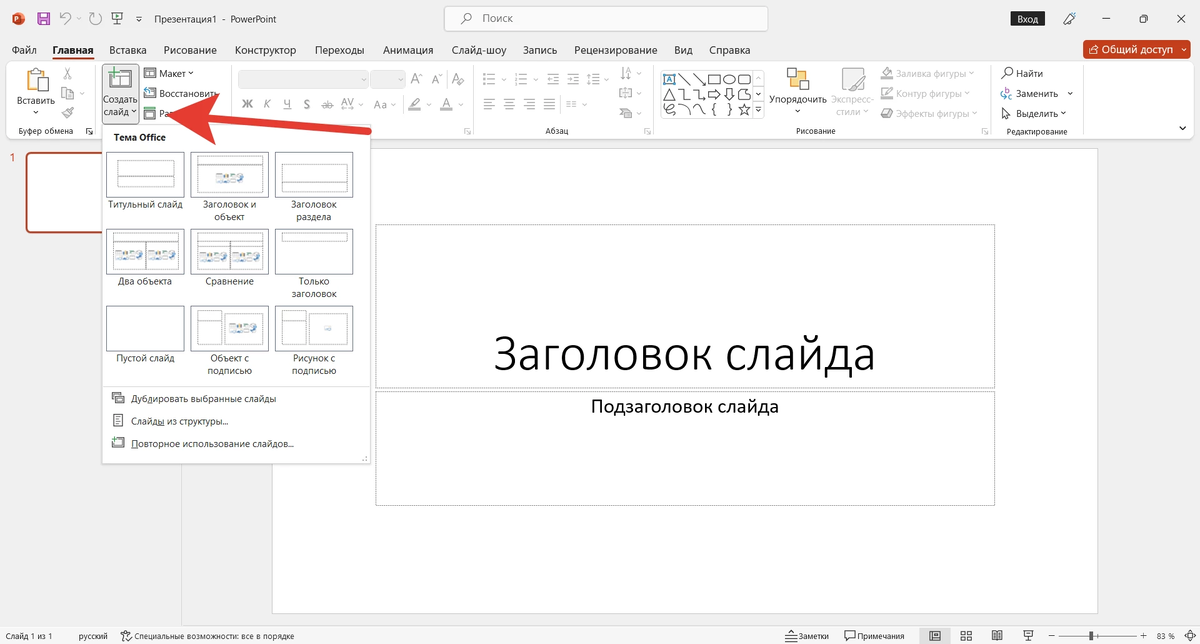This screenshot has width=1200, height=644.
Task: Expand the shapes gallery More arrow
Action: pyautogui.click(x=759, y=111)
